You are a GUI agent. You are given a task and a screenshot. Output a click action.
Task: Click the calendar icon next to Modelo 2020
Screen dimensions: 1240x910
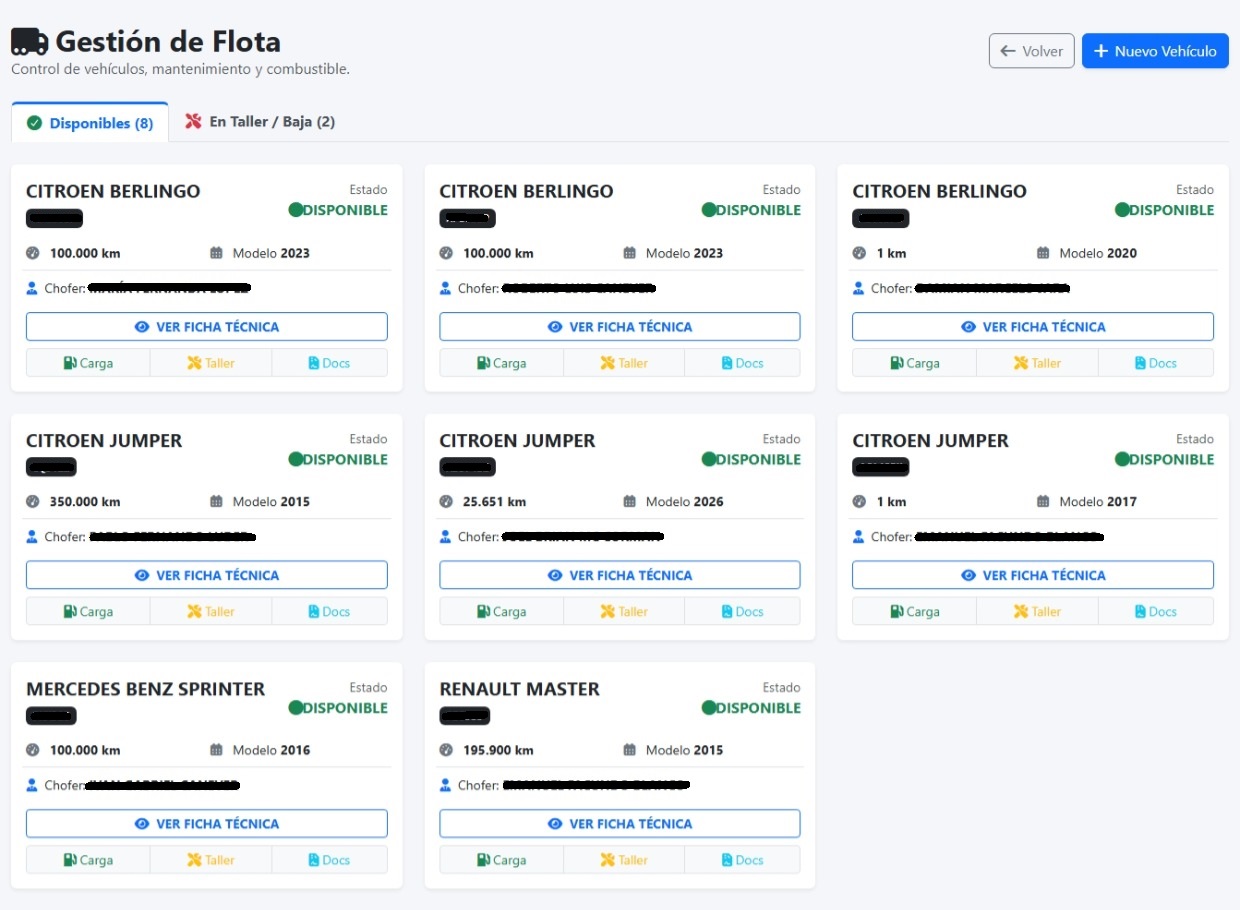coord(1043,253)
